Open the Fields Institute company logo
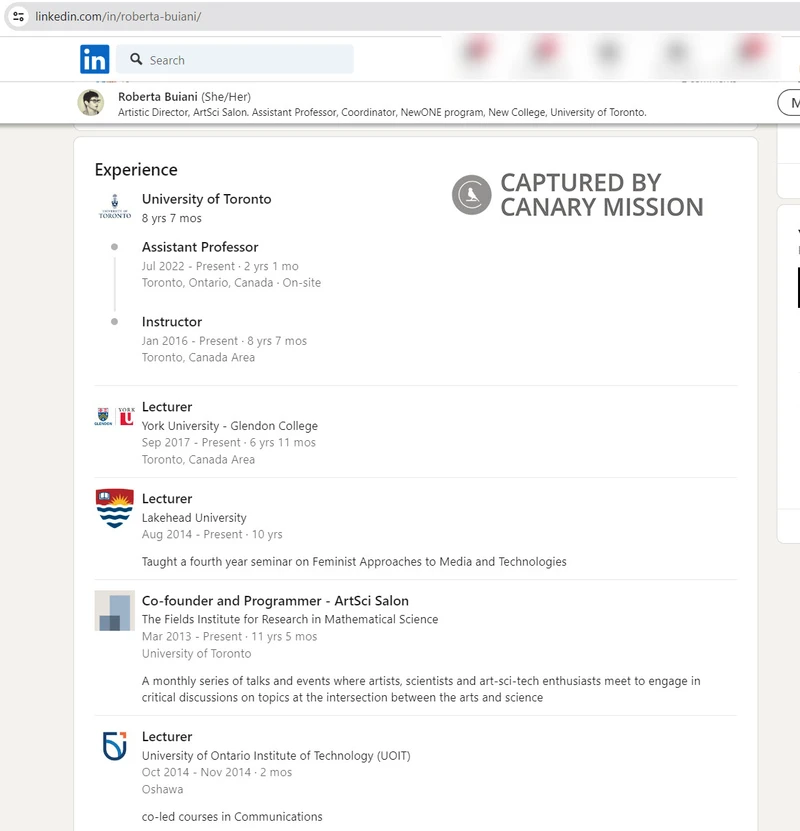This screenshot has width=800, height=831. pyautogui.click(x=114, y=611)
